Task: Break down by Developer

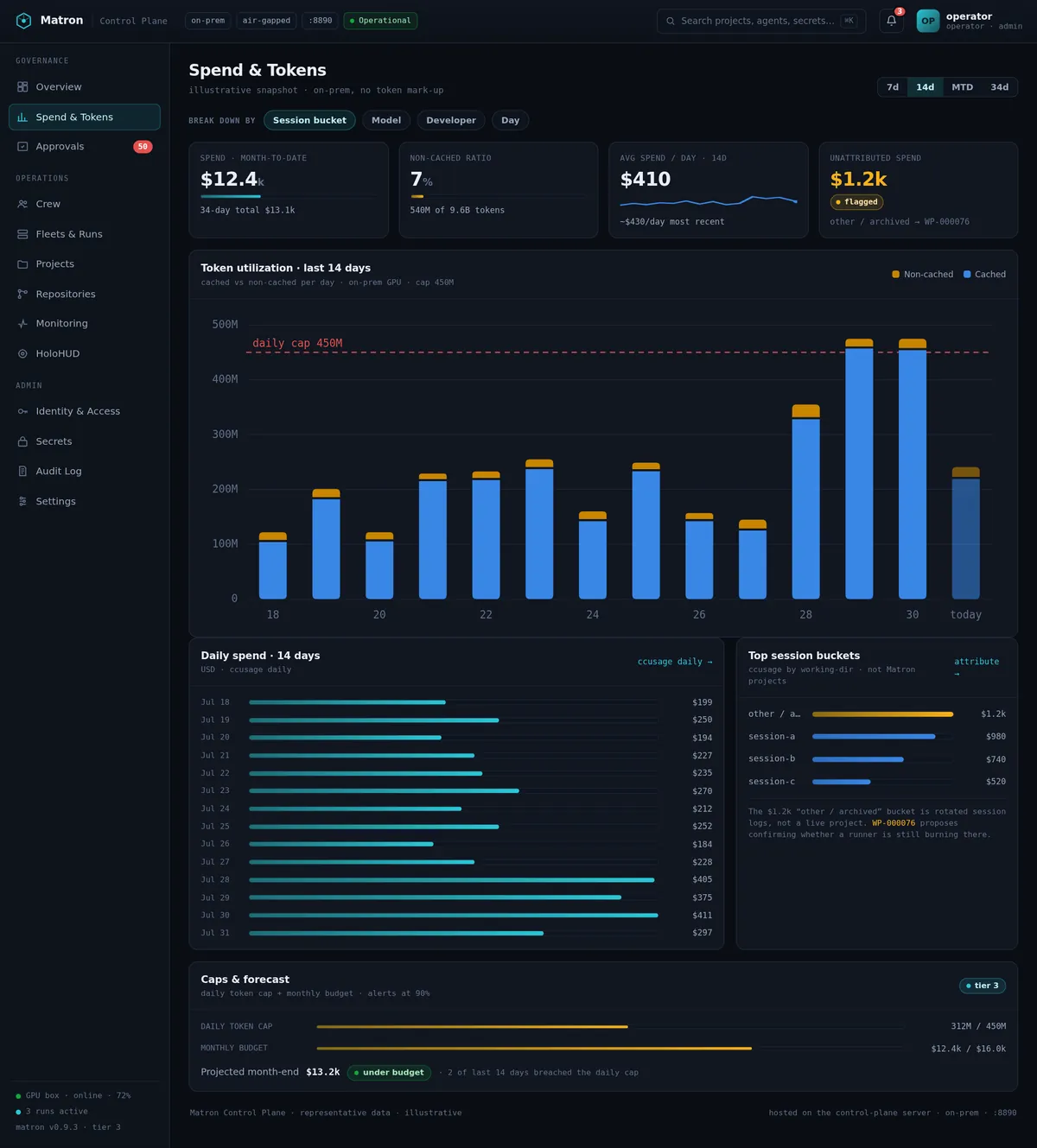Action: click(451, 120)
